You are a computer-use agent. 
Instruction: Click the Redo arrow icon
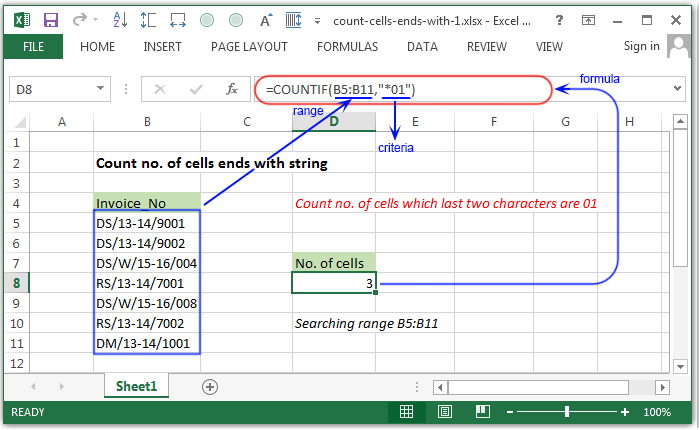80,20
